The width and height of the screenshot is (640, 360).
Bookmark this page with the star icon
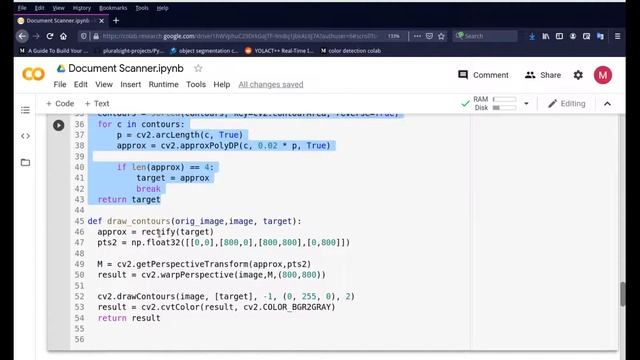[x=441, y=36]
